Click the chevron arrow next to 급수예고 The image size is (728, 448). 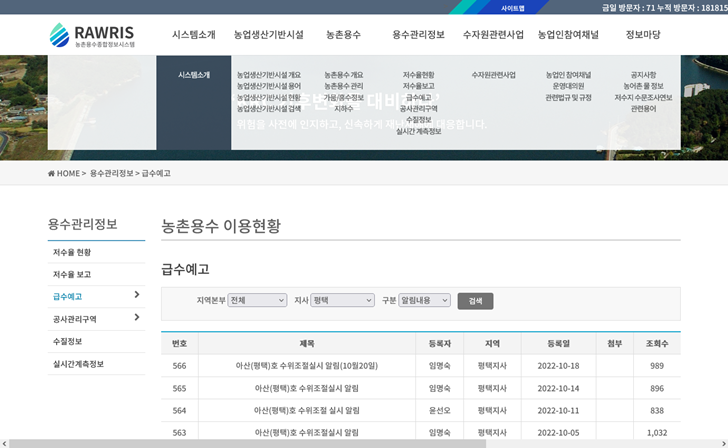pyautogui.click(x=137, y=294)
